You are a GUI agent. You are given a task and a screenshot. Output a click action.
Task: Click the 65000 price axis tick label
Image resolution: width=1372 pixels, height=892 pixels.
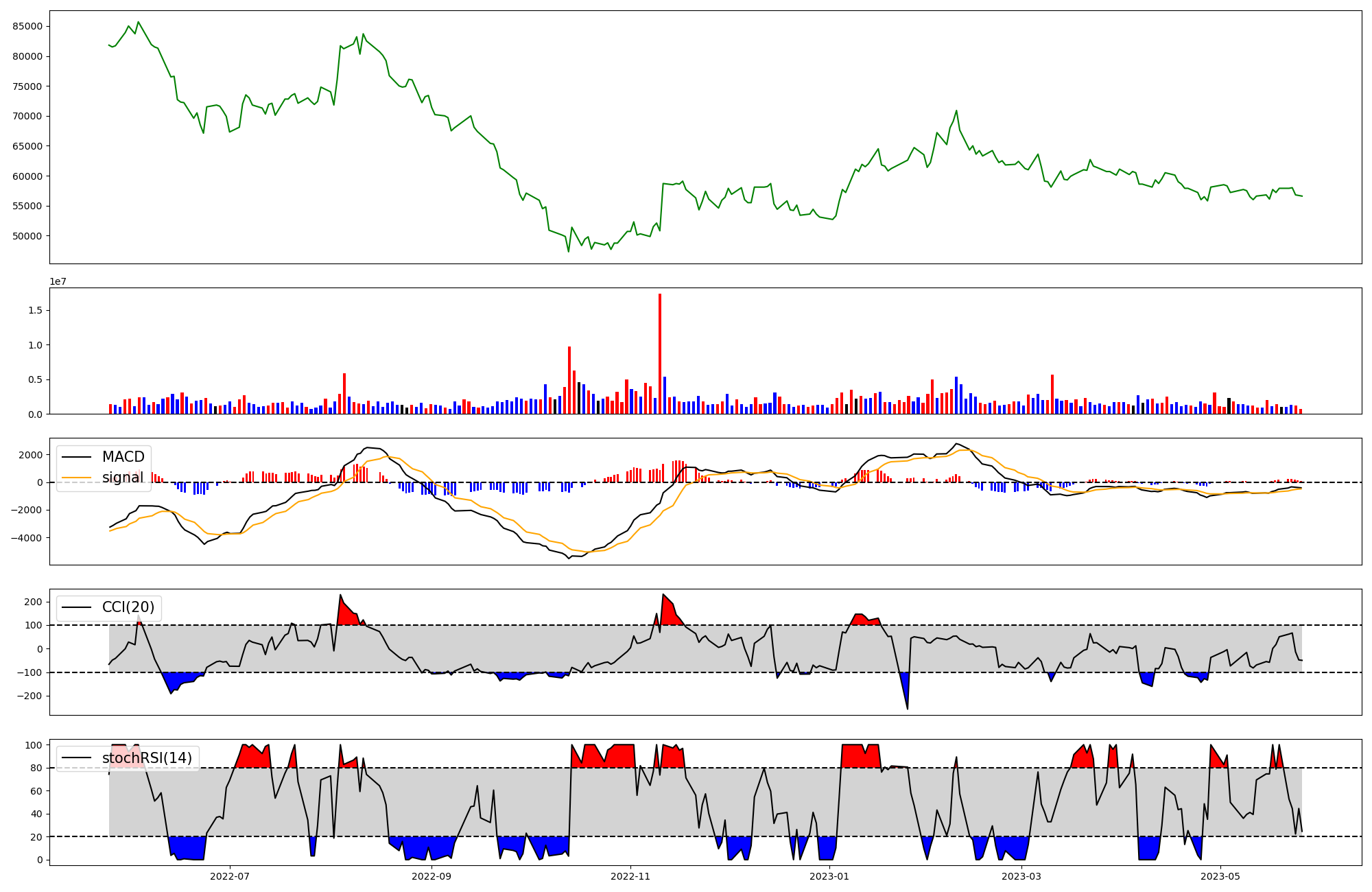(x=27, y=146)
